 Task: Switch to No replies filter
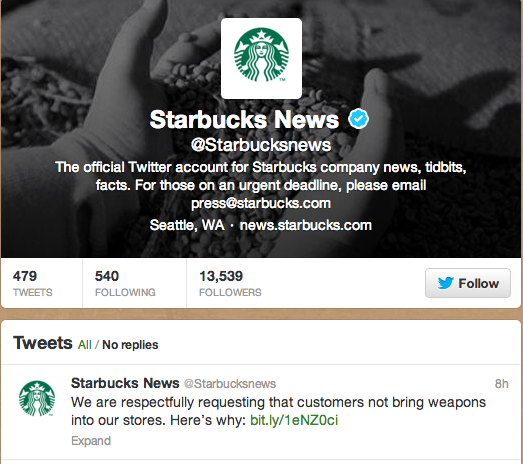130,345
